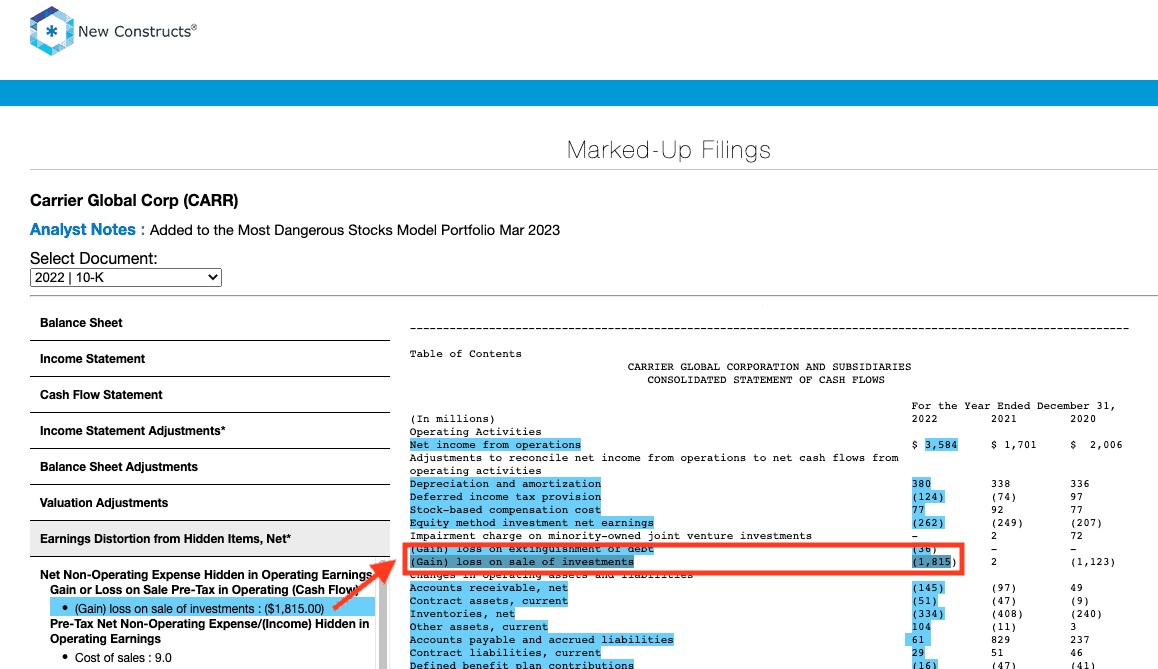Image resolution: width=1158 pixels, height=669 pixels.
Task: Click the highlighted 380 depreciation value
Action: [921, 484]
